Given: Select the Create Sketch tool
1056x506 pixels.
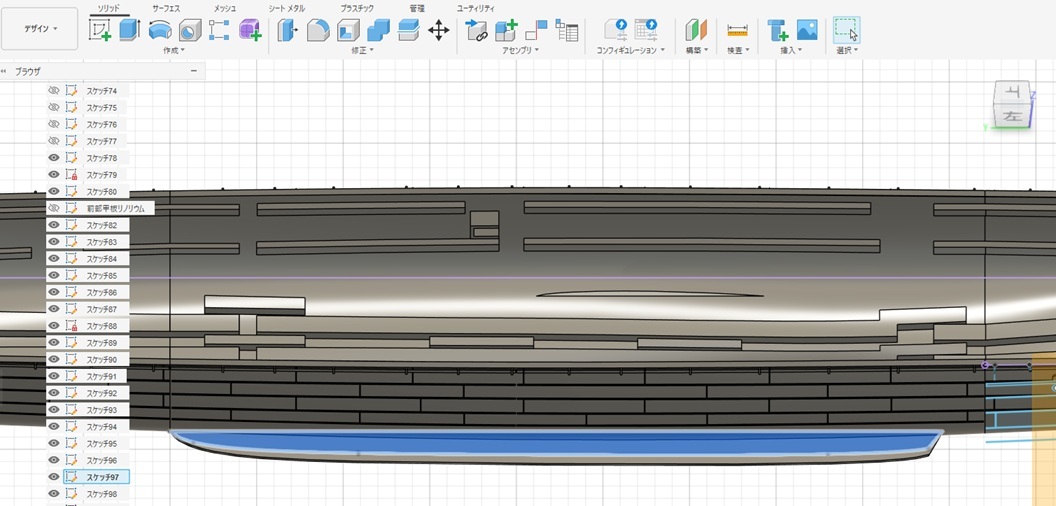Looking at the screenshot, I should click(x=100, y=31).
